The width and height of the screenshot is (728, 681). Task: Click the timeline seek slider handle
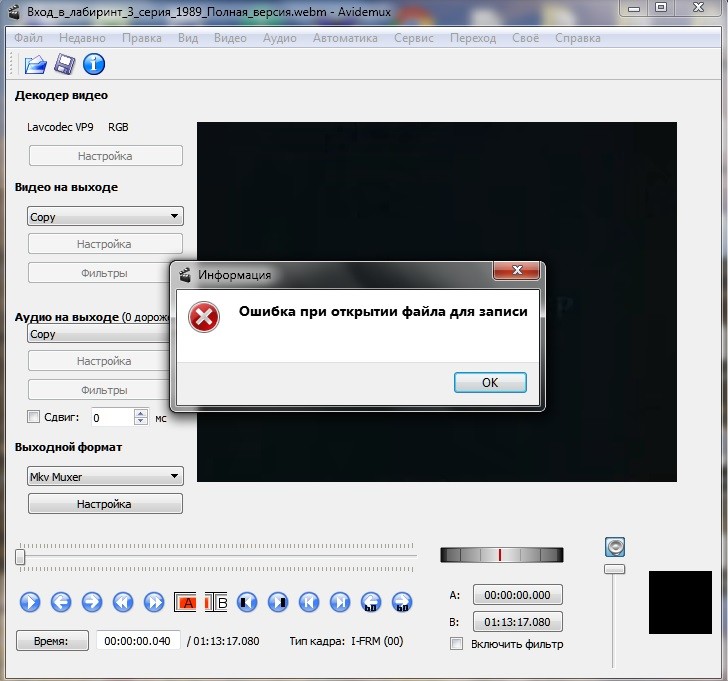pos(21,556)
